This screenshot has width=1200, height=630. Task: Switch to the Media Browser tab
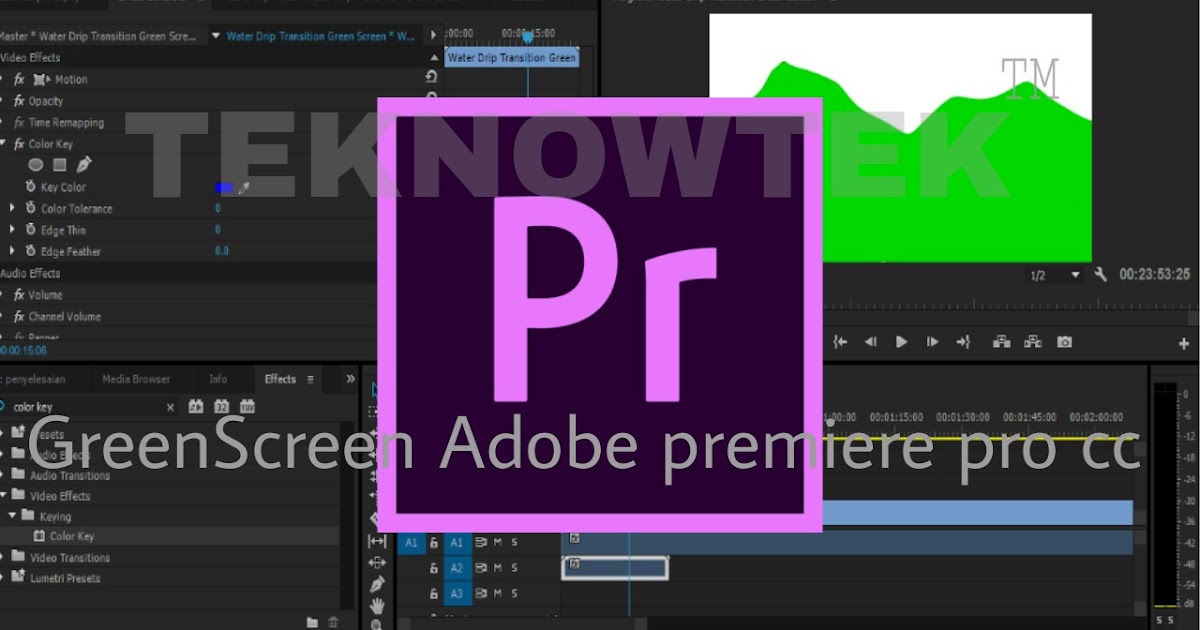(x=137, y=378)
